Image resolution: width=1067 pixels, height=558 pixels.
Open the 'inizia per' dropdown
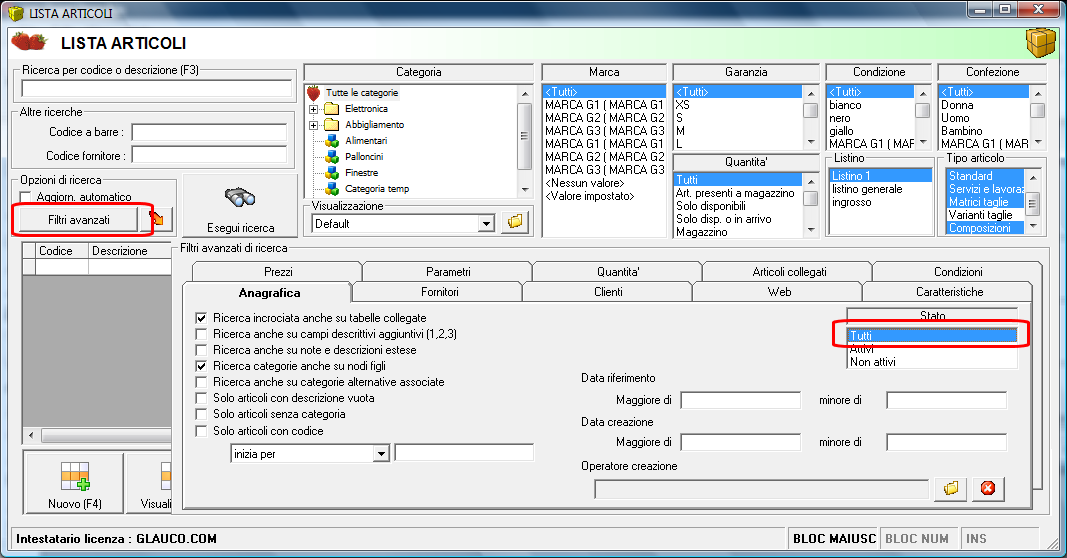pos(381,454)
